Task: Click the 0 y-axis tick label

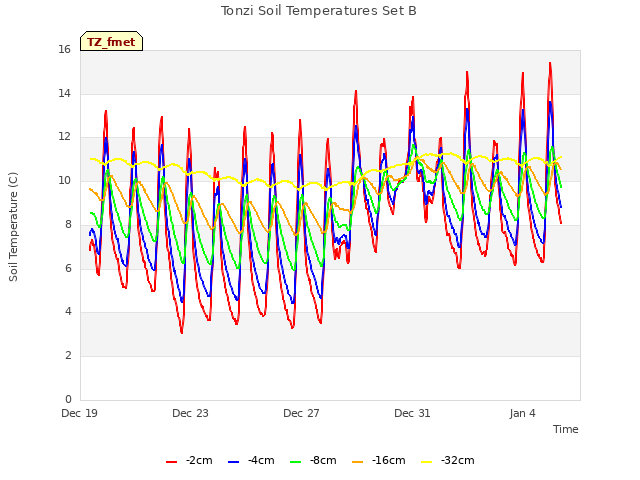Action: [x=68, y=399]
